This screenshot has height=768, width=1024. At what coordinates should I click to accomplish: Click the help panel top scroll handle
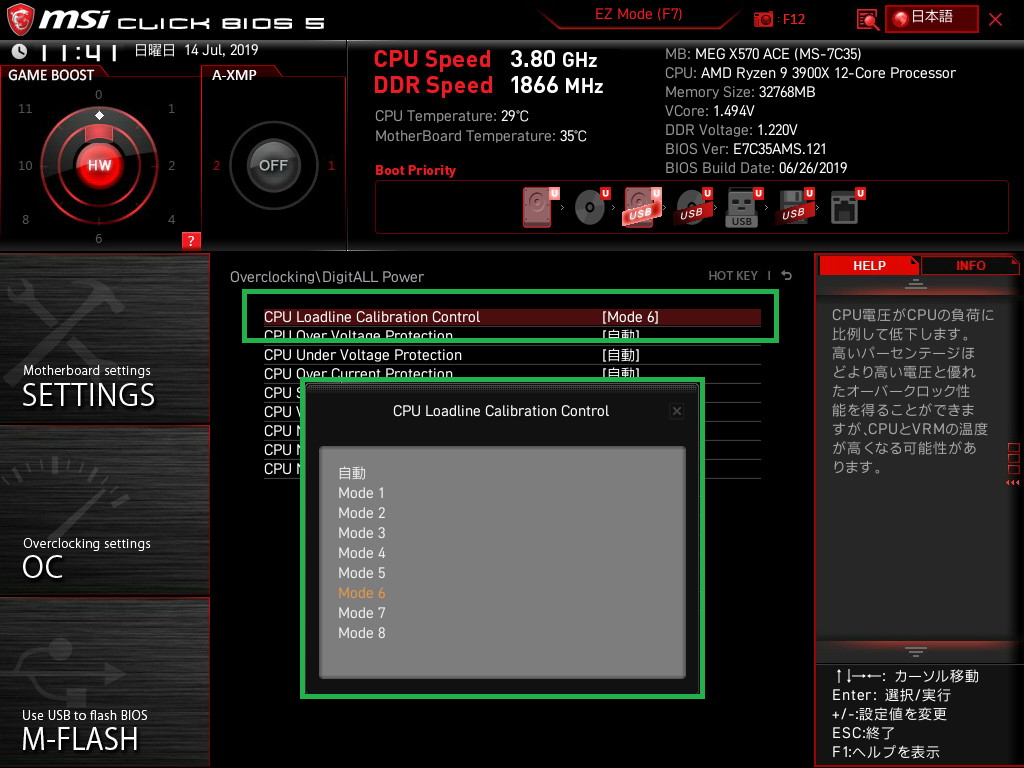pyautogui.click(x=916, y=283)
